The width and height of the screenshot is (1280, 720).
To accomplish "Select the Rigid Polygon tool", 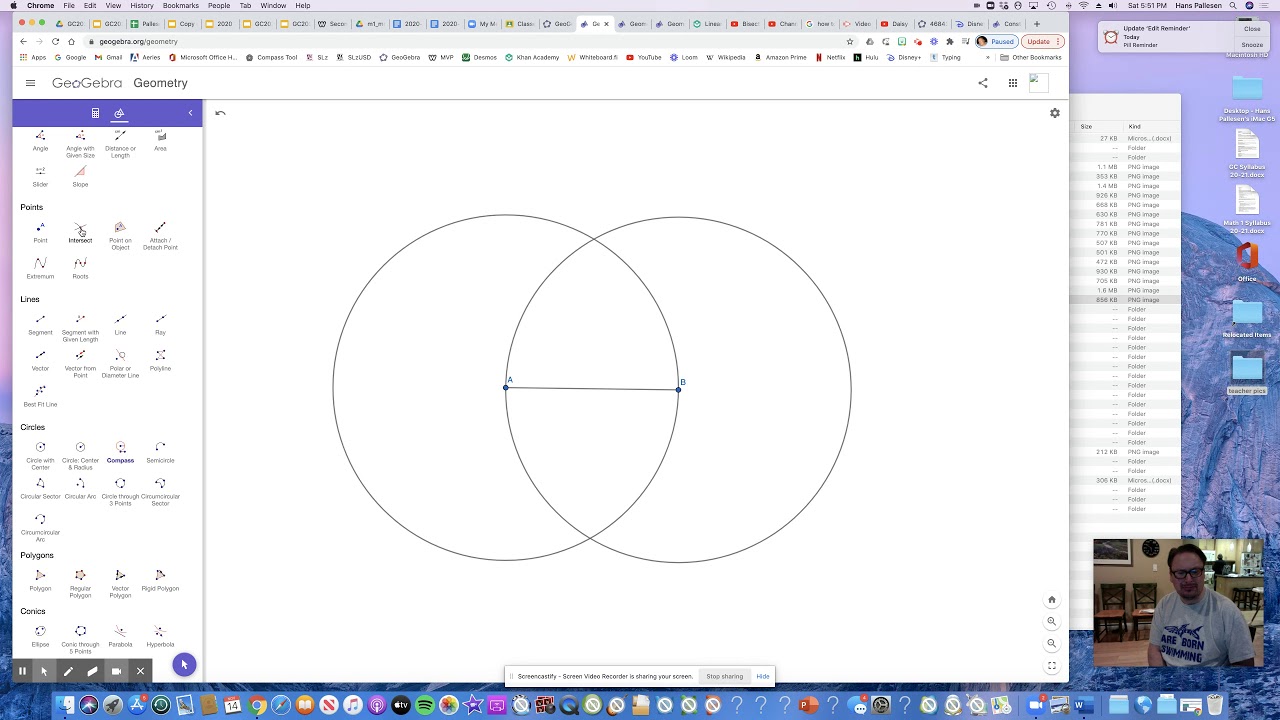I will coord(160,581).
